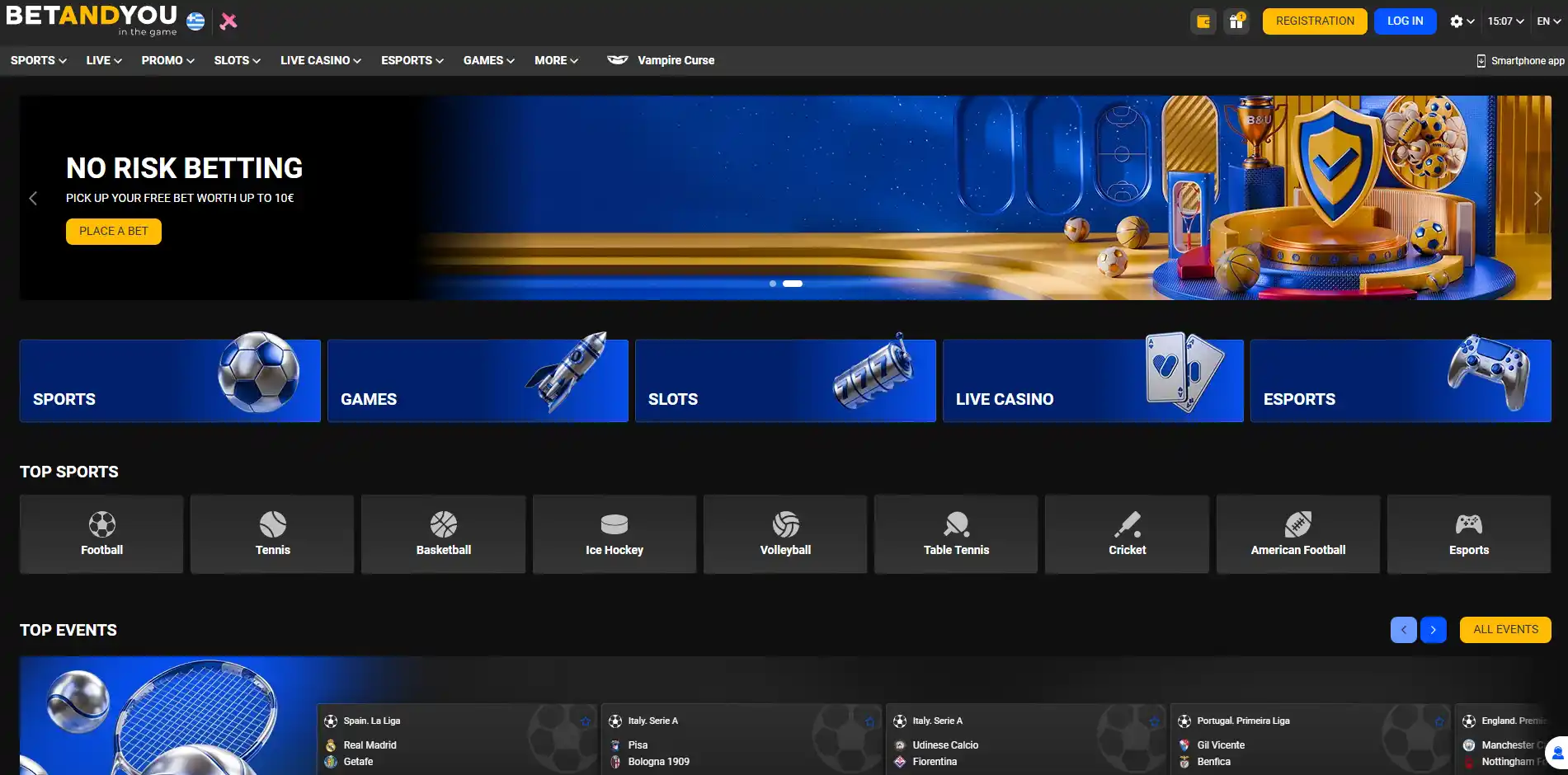Open the settings gear dropdown
The image size is (1568, 775).
(x=1462, y=21)
